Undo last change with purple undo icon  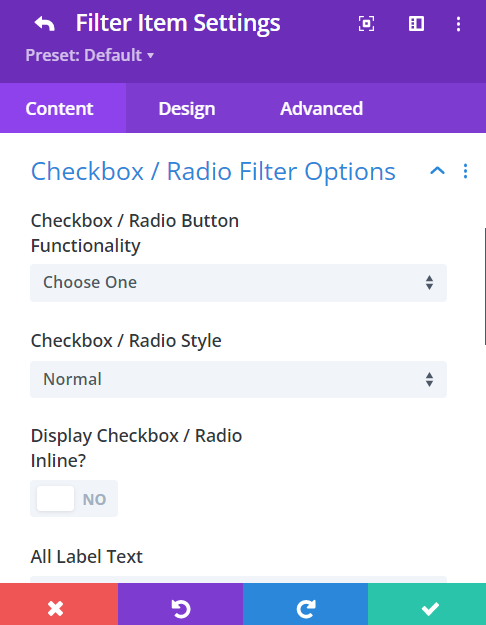181,604
